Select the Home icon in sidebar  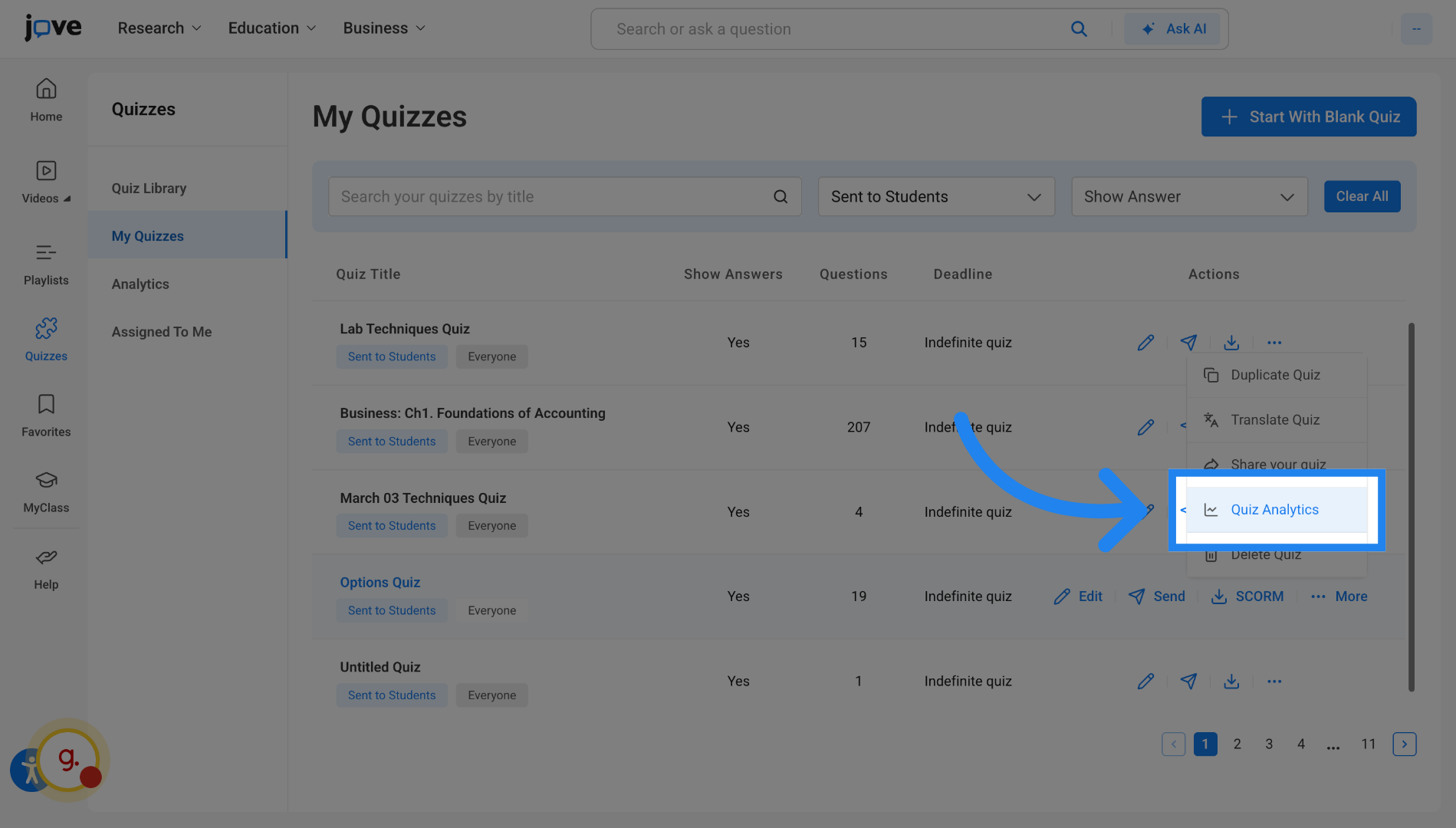[46, 100]
